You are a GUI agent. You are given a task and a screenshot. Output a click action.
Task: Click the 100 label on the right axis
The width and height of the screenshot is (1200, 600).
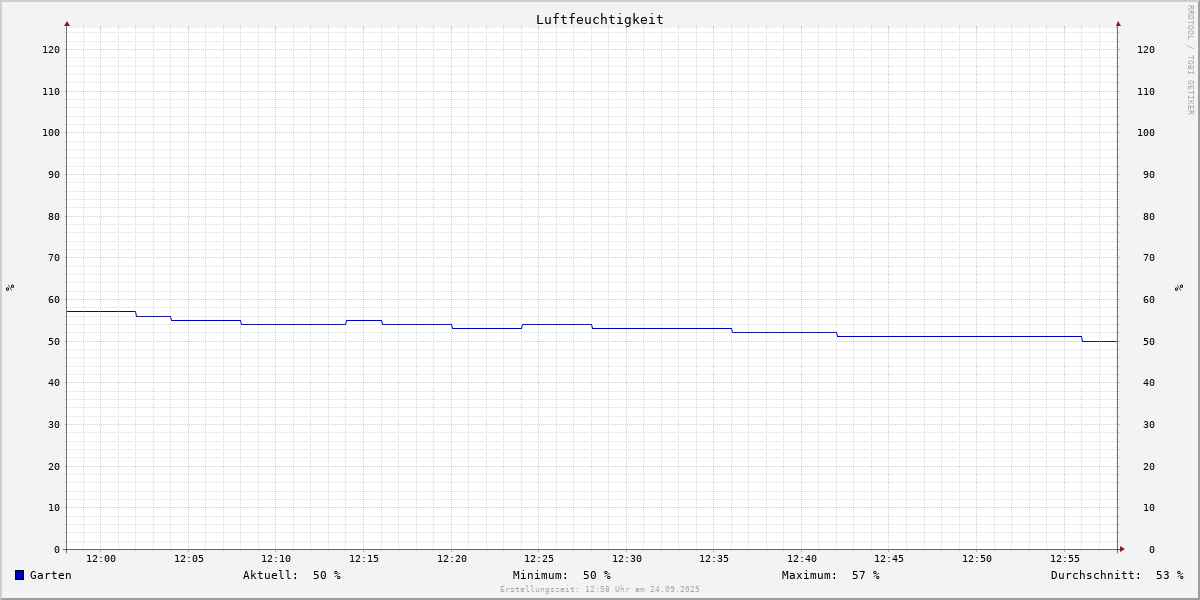click(x=1146, y=132)
